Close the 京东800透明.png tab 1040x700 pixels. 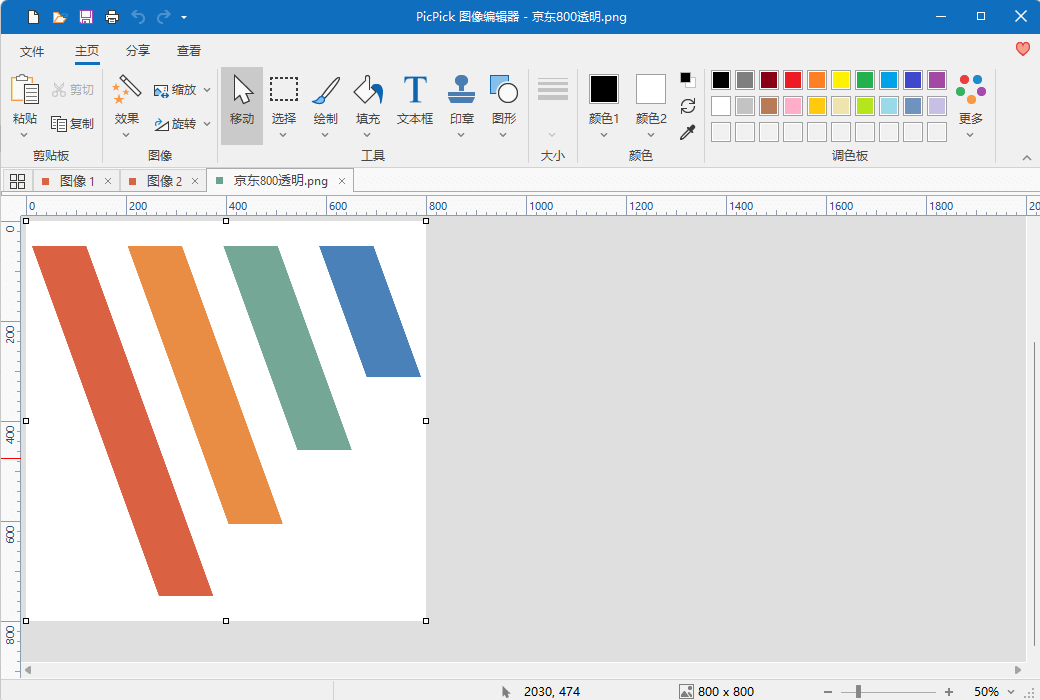pos(342,181)
